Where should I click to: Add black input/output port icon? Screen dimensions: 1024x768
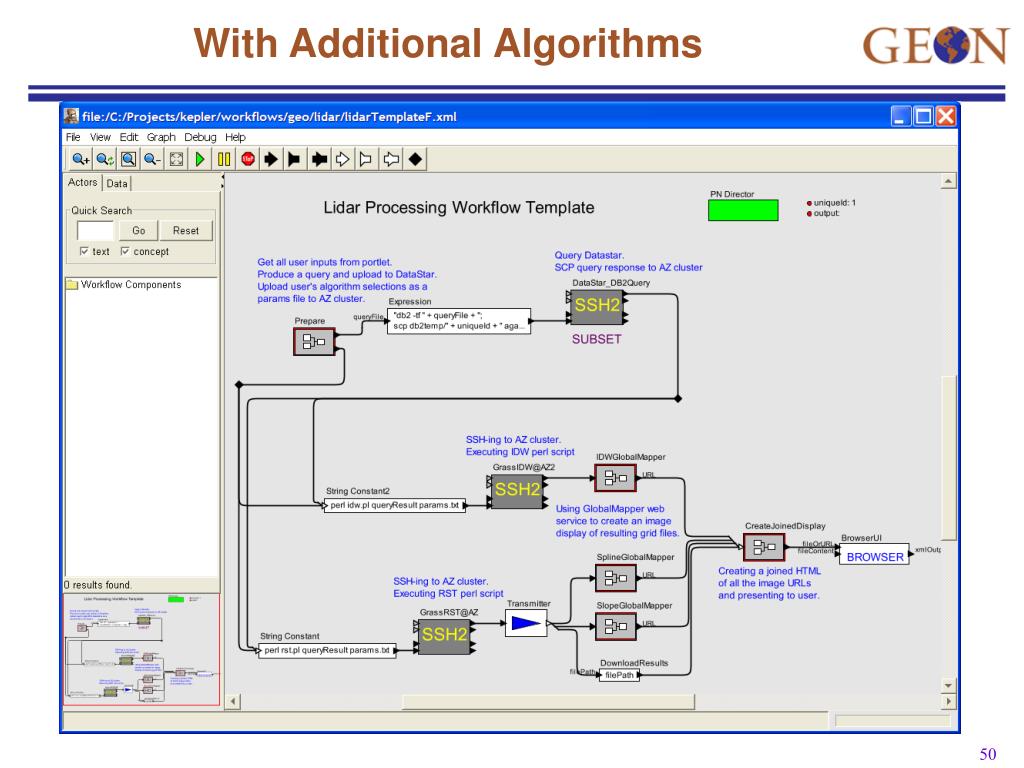point(319,159)
